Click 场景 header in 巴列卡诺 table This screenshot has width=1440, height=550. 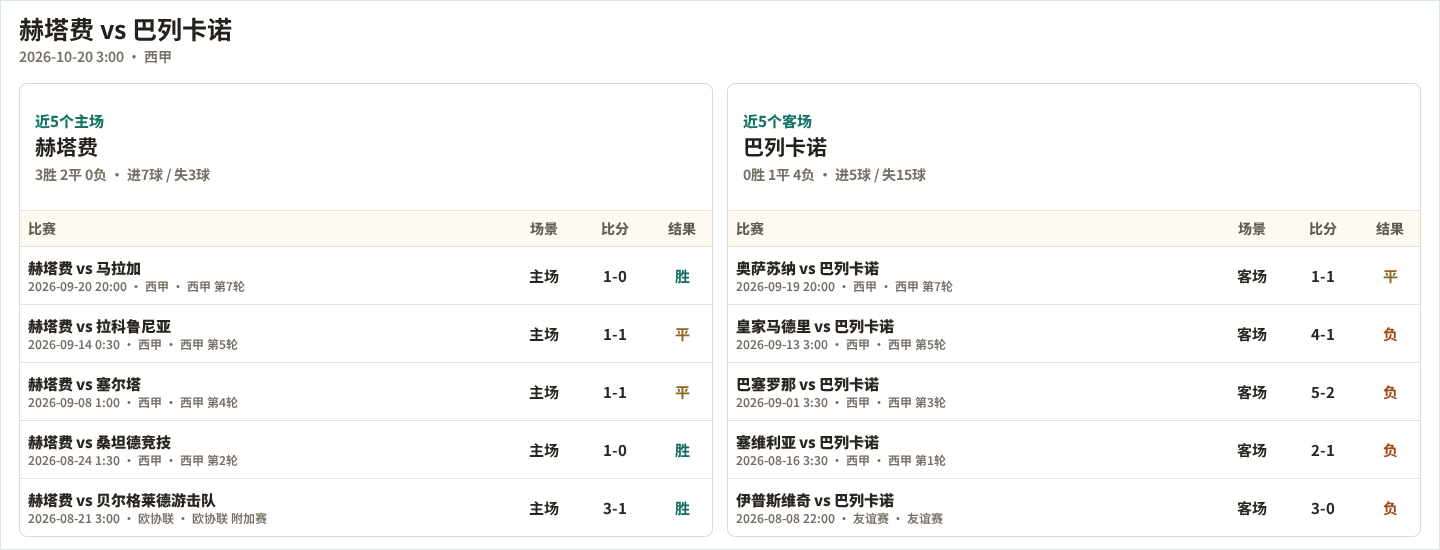tap(1252, 229)
